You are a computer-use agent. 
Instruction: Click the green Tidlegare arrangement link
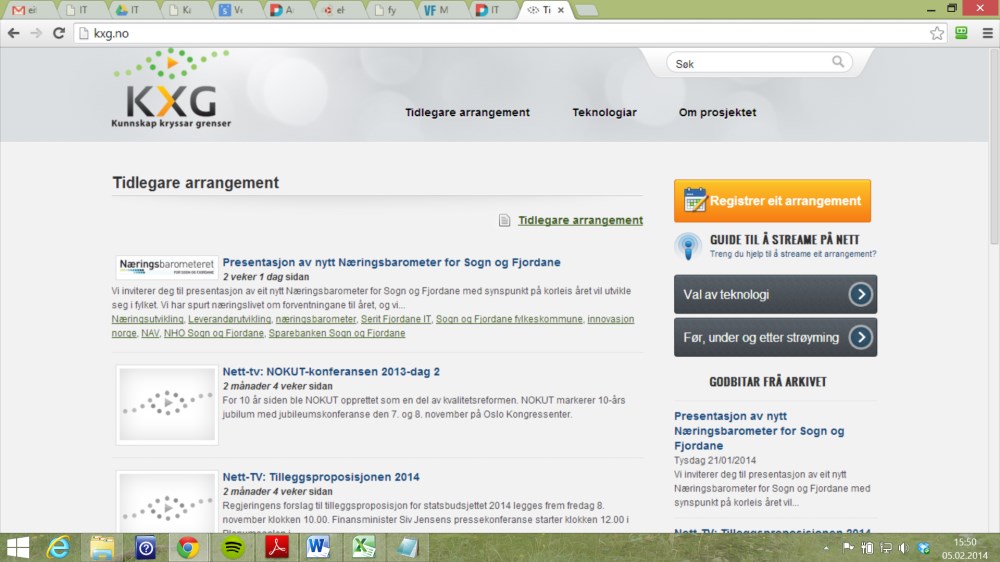tap(580, 220)
